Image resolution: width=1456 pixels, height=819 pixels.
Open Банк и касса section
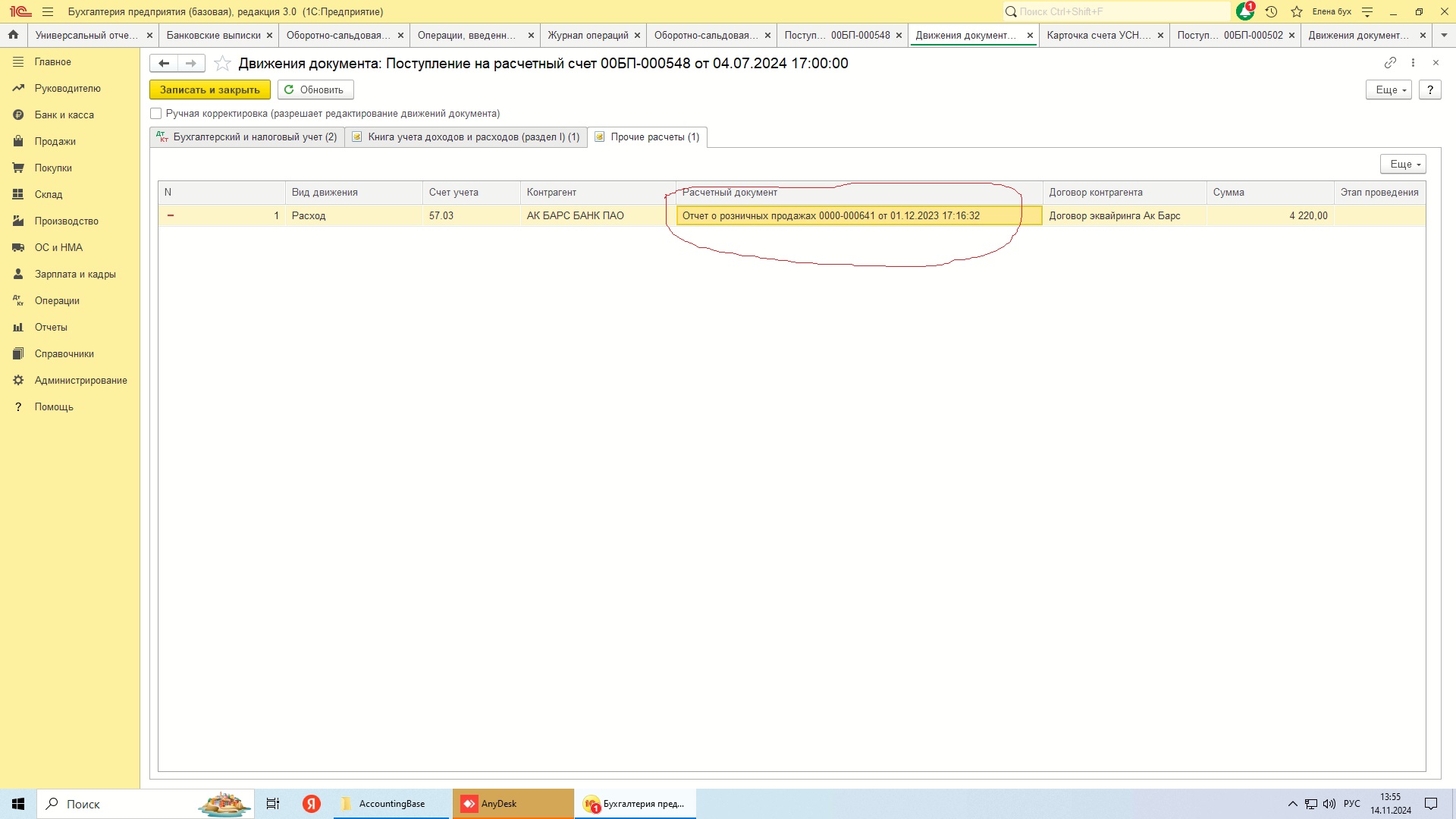64,115
